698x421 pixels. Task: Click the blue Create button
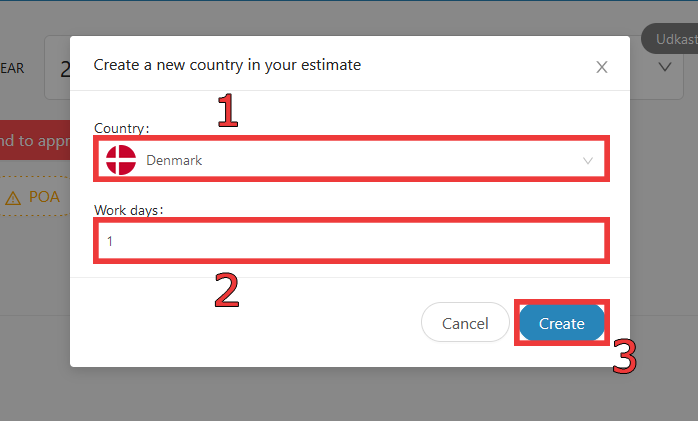pyautogui.click(x=561, y=323)
